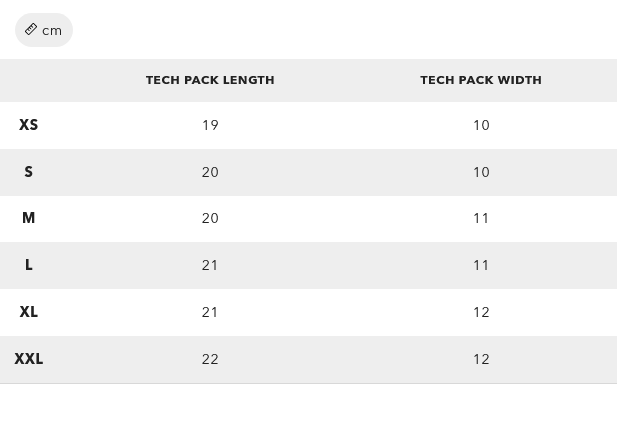The height and width of the screenshot is (427, 617).
Task: Select the XL width value 12
Action: (x=481, y=312)
